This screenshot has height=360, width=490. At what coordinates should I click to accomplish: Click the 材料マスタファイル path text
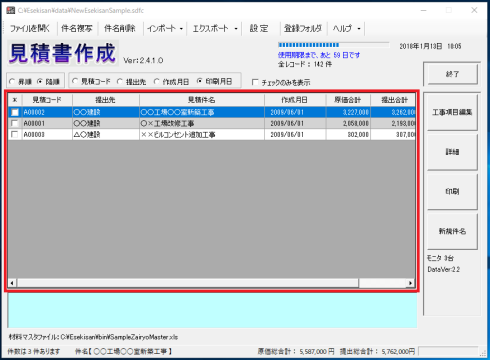(x=93, y=337)
